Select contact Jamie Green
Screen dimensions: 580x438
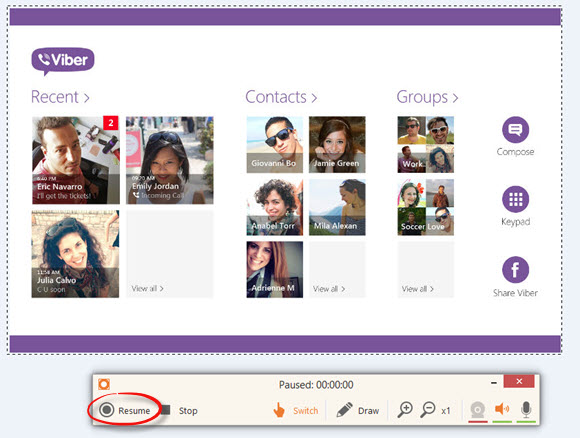337,145
